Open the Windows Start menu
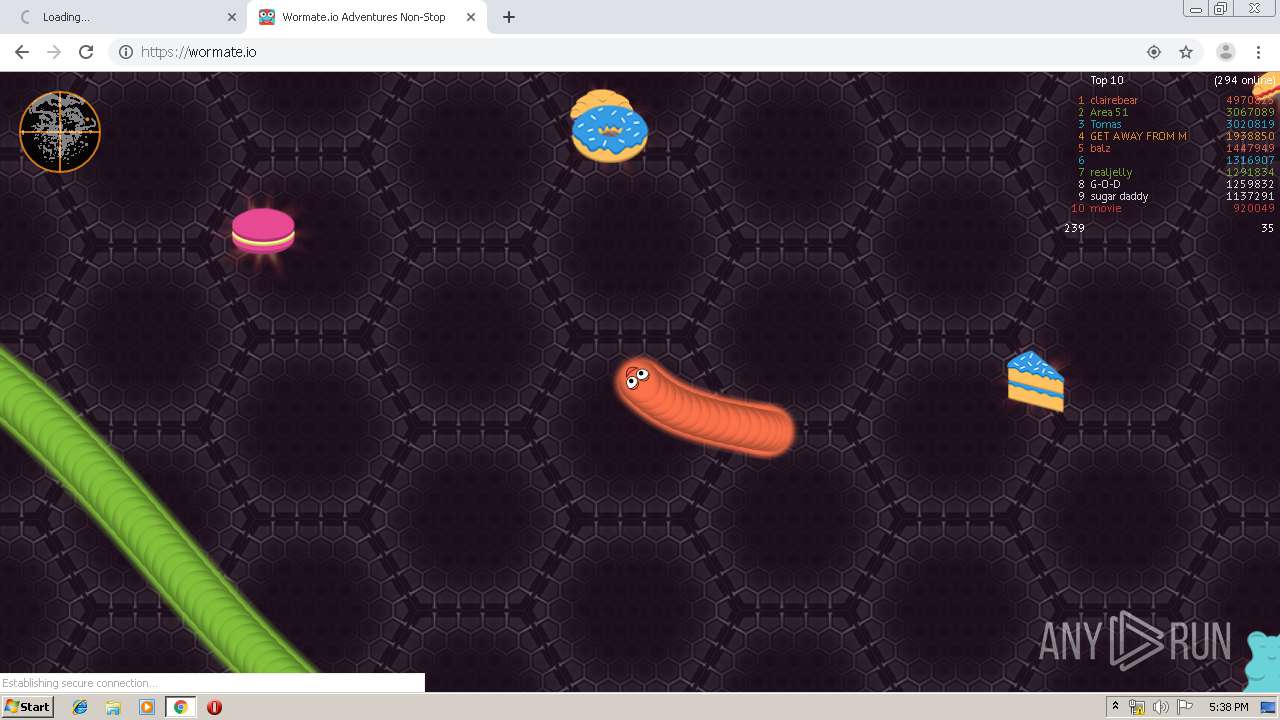 [x=28, y=707]
